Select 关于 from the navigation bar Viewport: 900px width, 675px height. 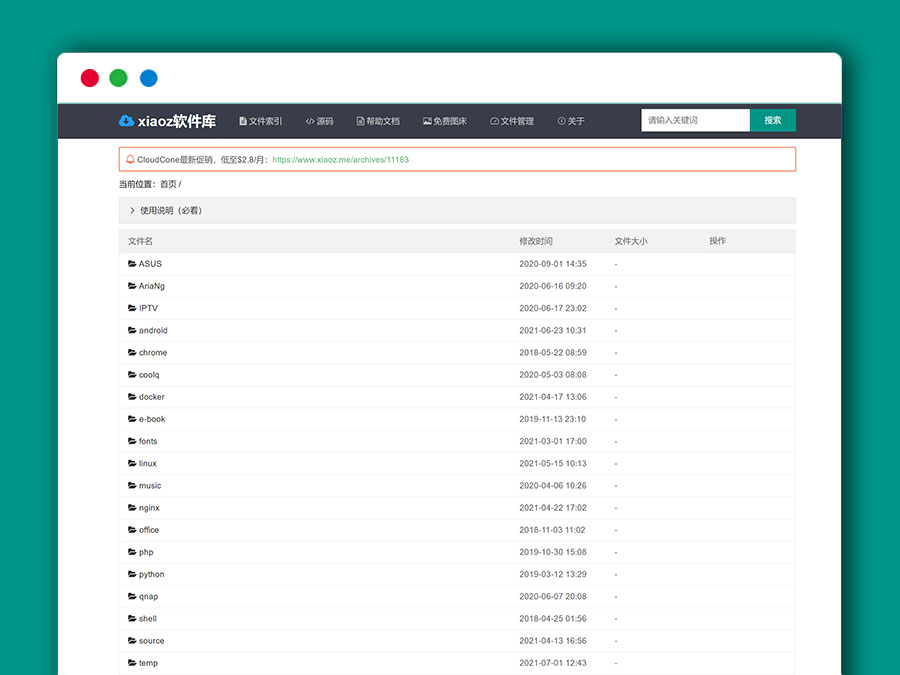(x=571, y=119)
